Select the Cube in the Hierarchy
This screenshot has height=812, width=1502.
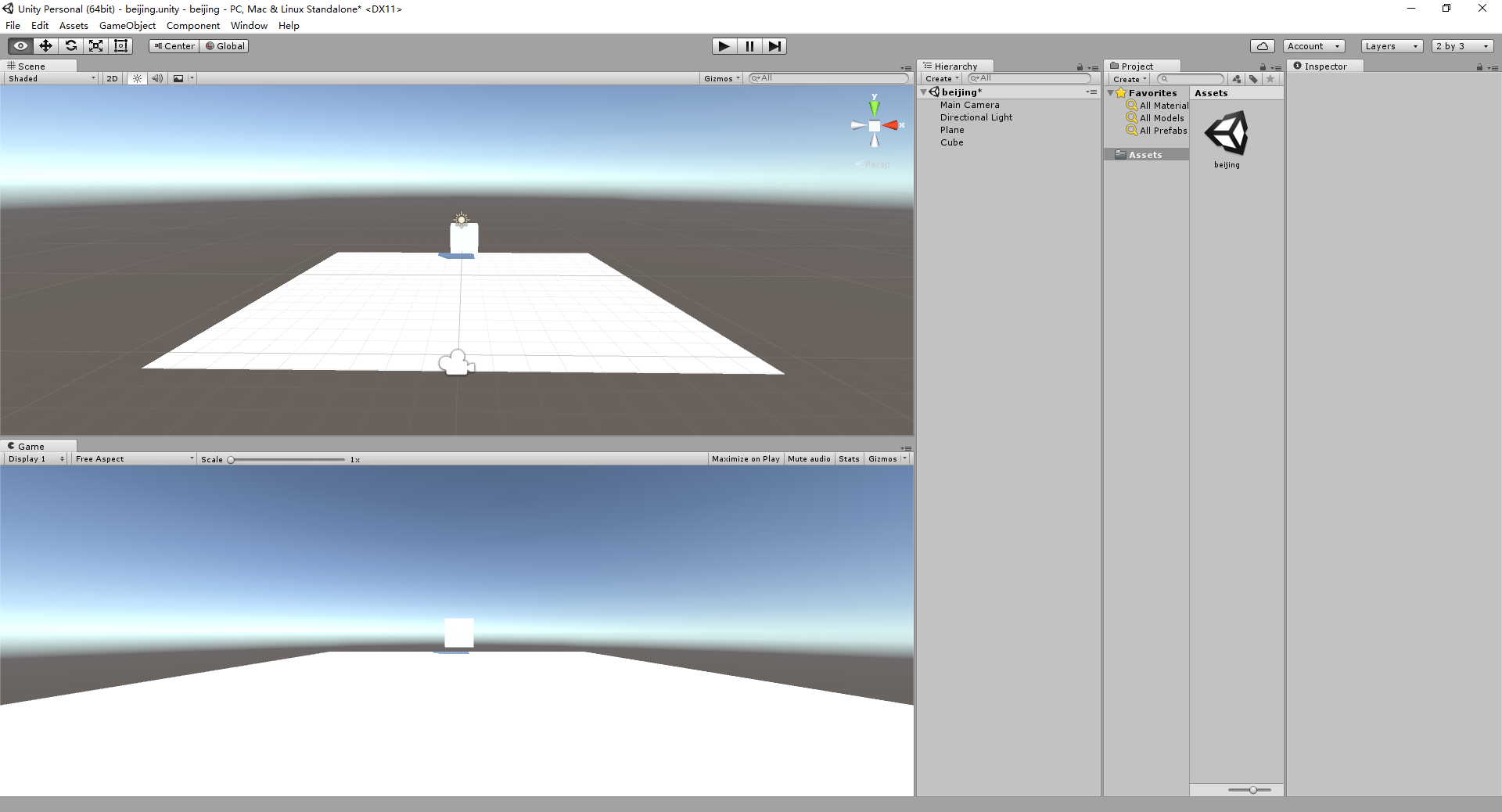[x=951, y=142]
